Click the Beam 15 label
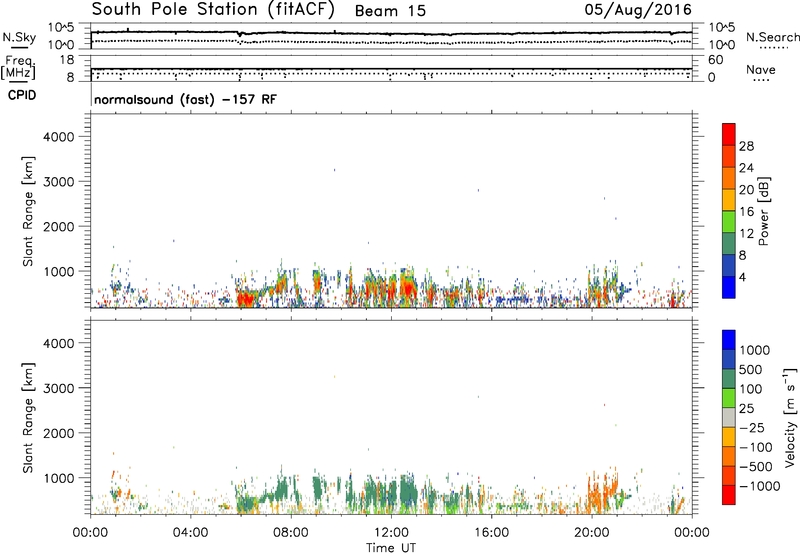800x554 pixels. tap(390, 11)
